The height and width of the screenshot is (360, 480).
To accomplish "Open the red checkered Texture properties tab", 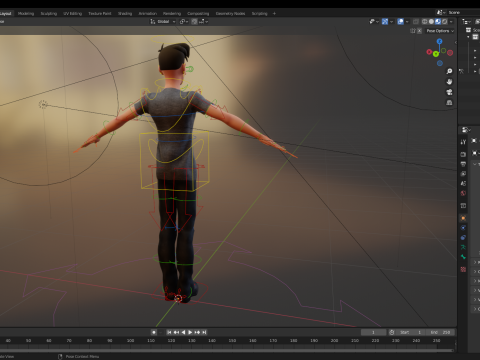I will pos(463,269).
